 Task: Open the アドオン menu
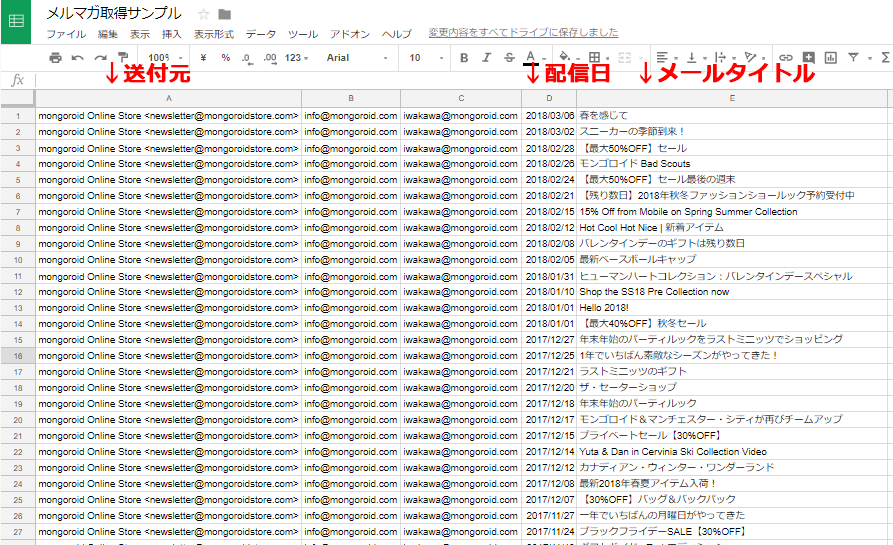click(350, 34)
